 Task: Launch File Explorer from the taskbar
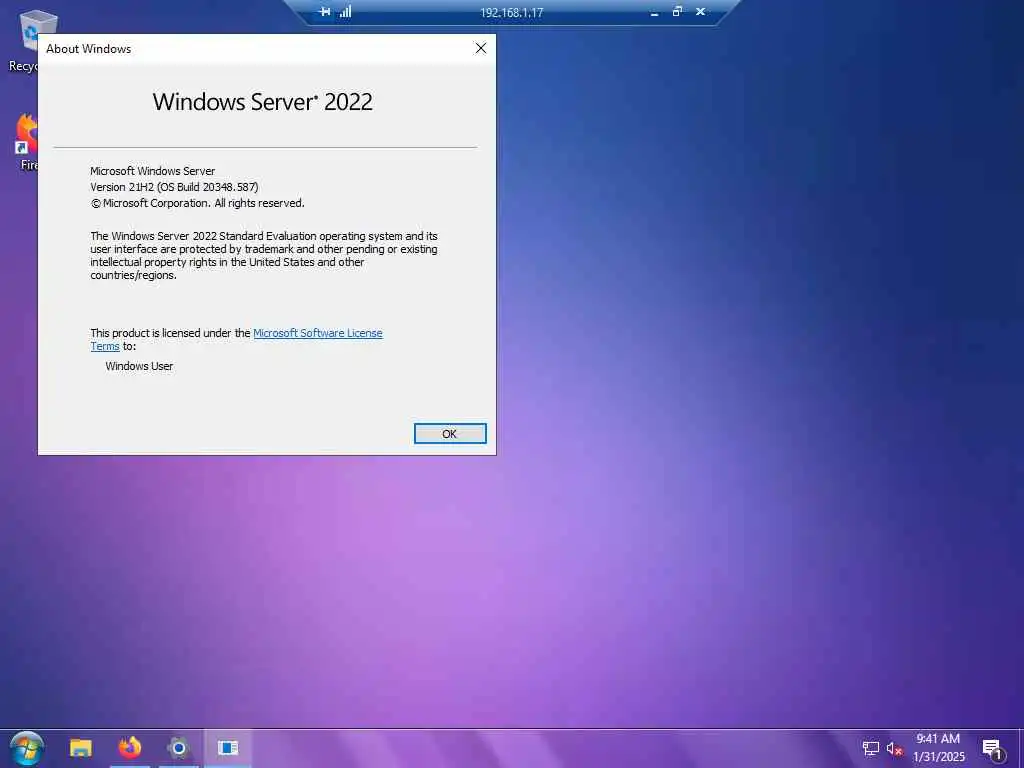pyautogui.click(x=81, y=748)
